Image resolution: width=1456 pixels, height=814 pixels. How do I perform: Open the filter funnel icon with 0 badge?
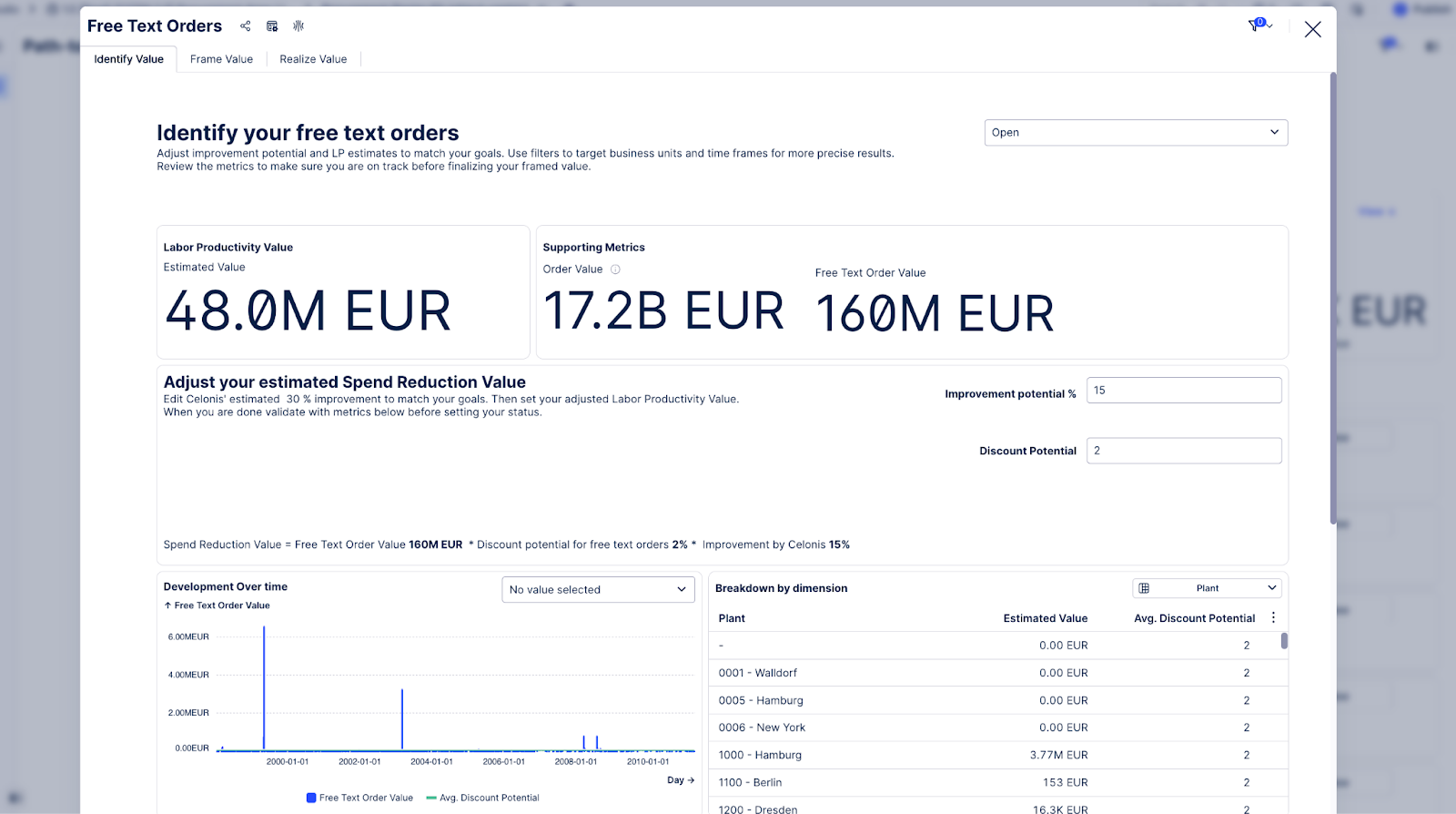tap(1256, 25)
